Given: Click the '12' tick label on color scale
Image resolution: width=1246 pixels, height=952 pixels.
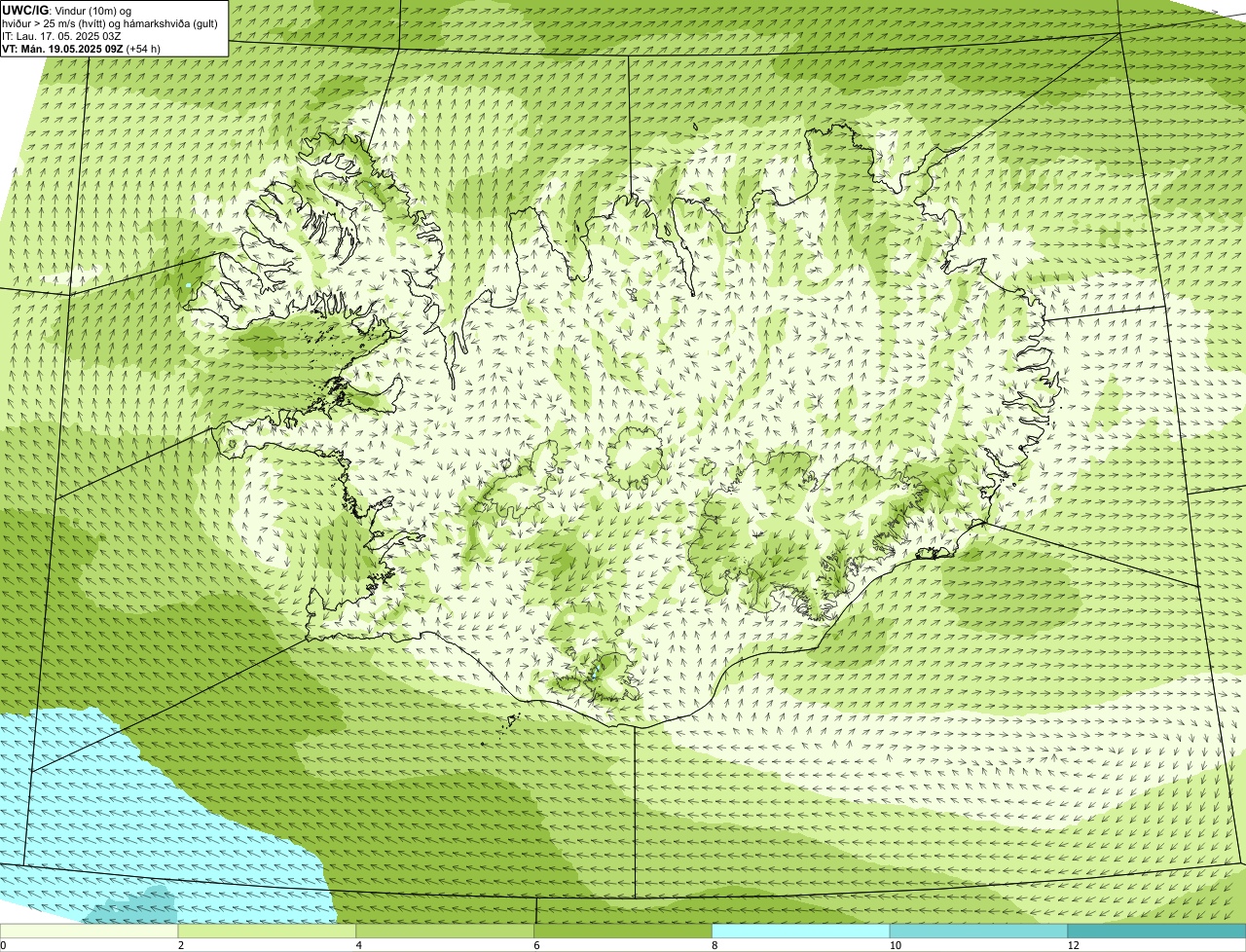Looking at the screenshot, I should point(1073,945).
